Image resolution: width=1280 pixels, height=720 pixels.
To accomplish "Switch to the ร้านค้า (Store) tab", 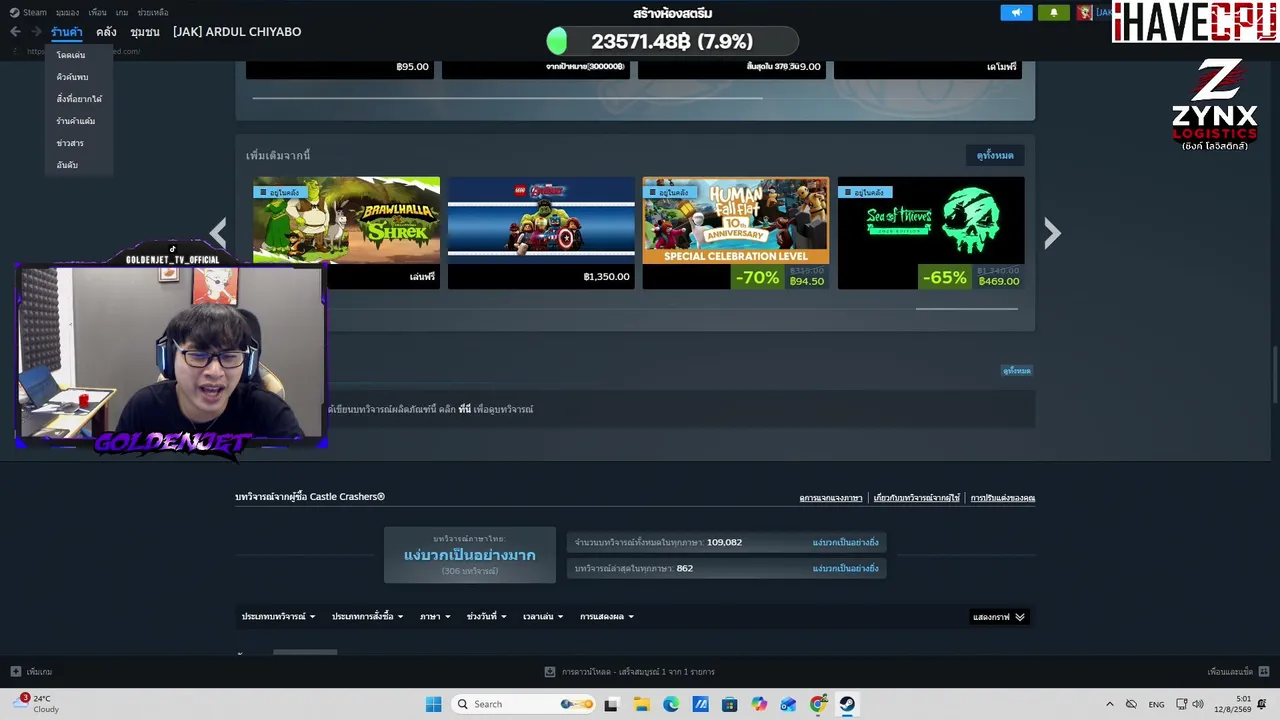I will tap(67, 32).
